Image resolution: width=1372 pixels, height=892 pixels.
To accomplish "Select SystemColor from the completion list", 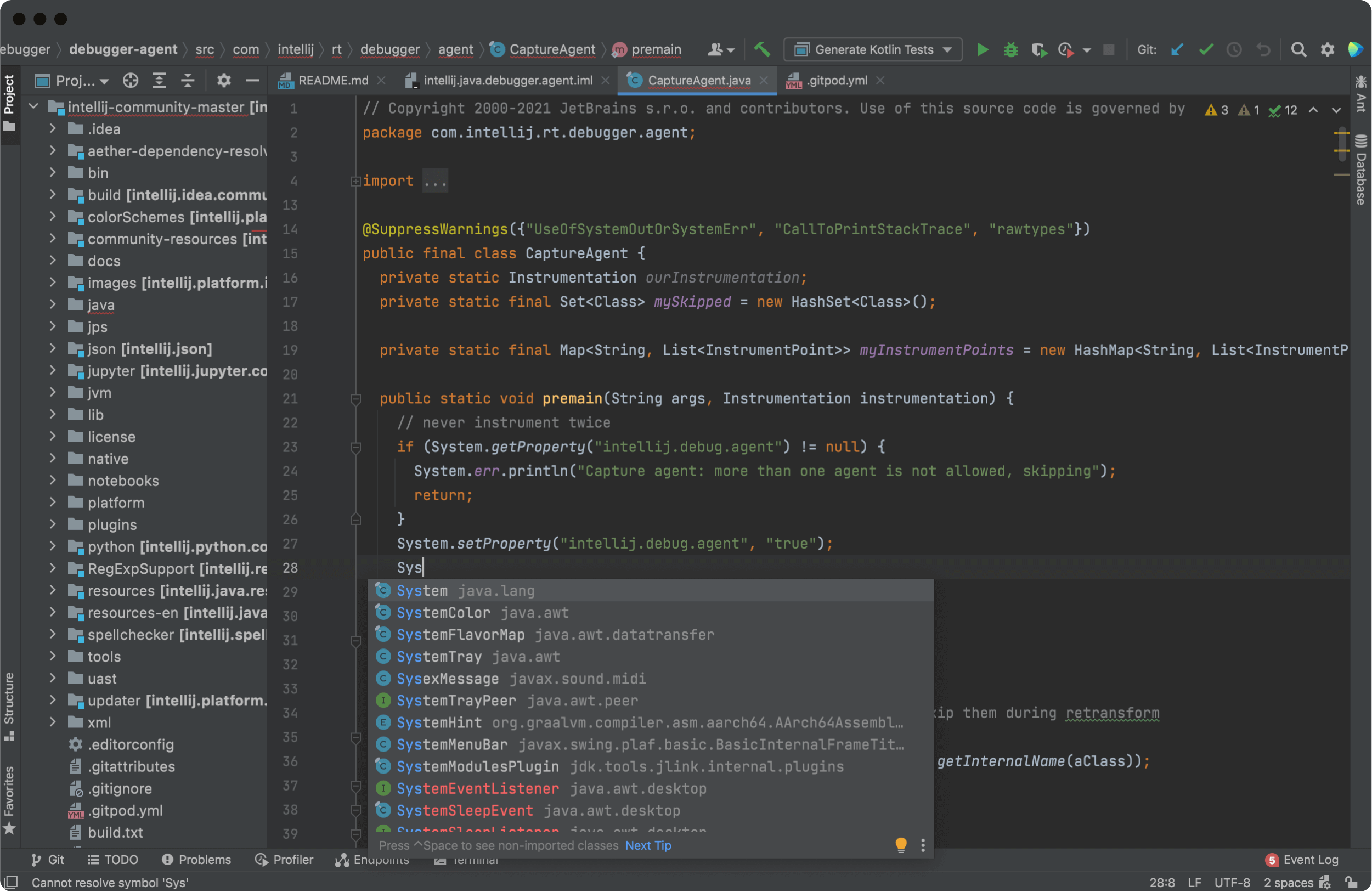I will [x=443, y=612].
